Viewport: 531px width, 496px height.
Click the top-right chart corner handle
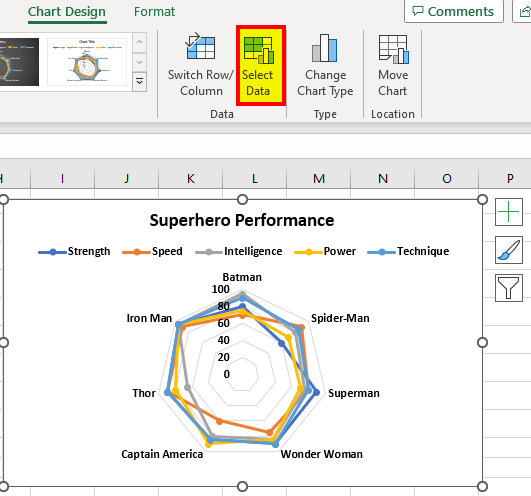(482, 199)
